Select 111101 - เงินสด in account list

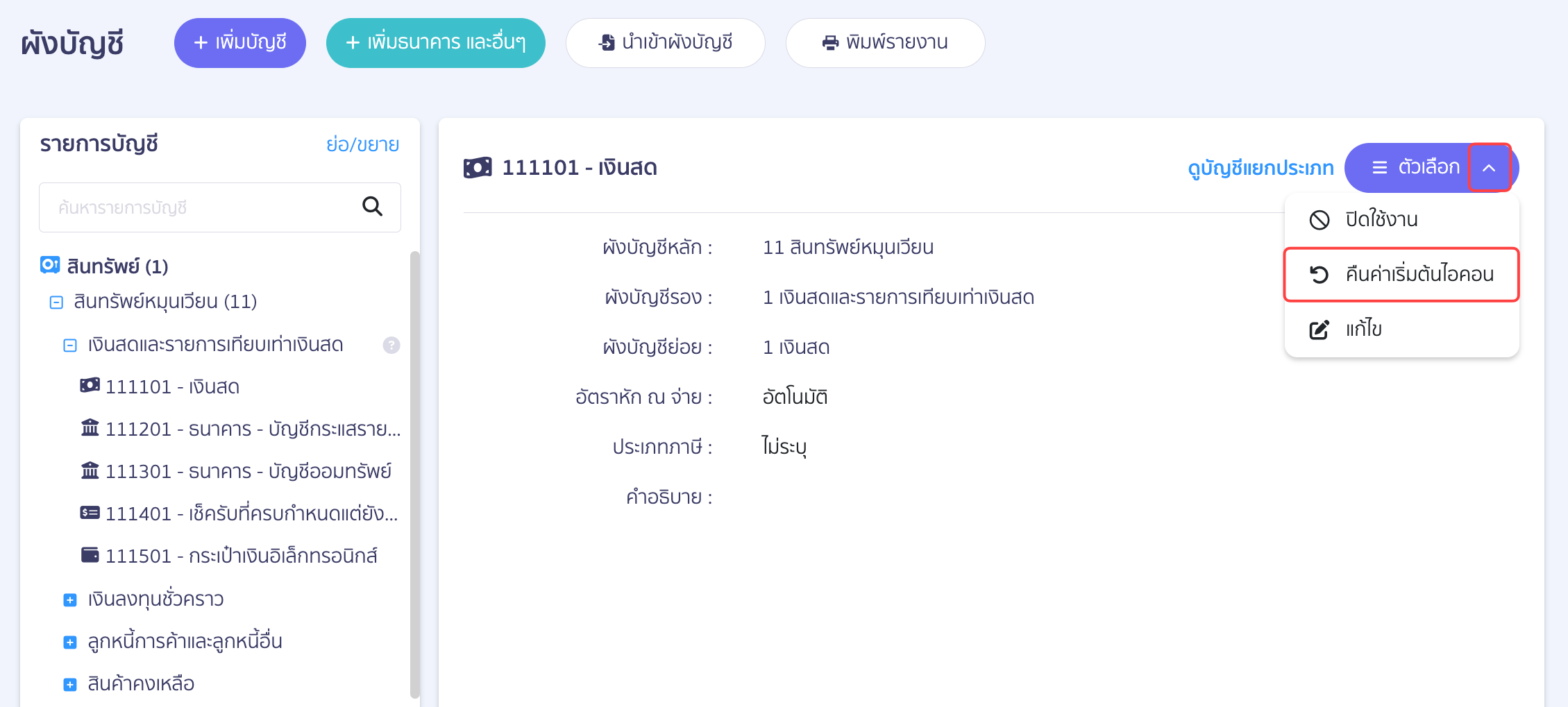point(160,386)
